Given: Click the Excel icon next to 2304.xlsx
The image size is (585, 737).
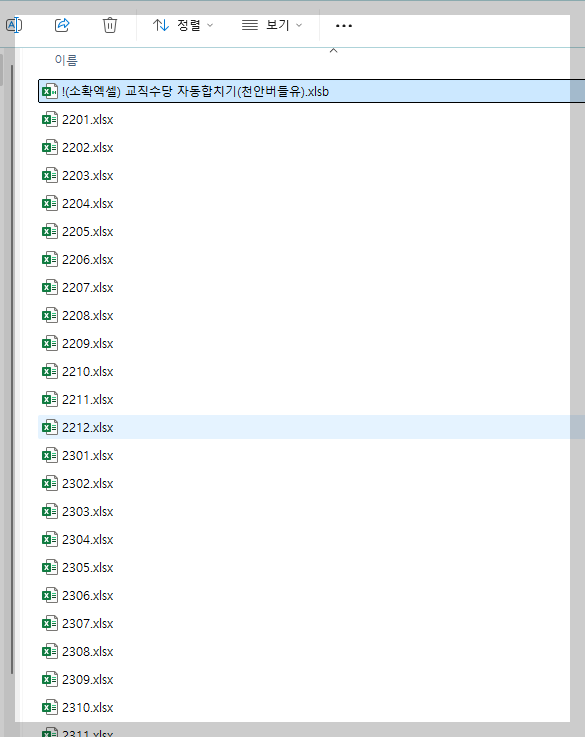Looking at the screenshot, I should tap(50, 539).
